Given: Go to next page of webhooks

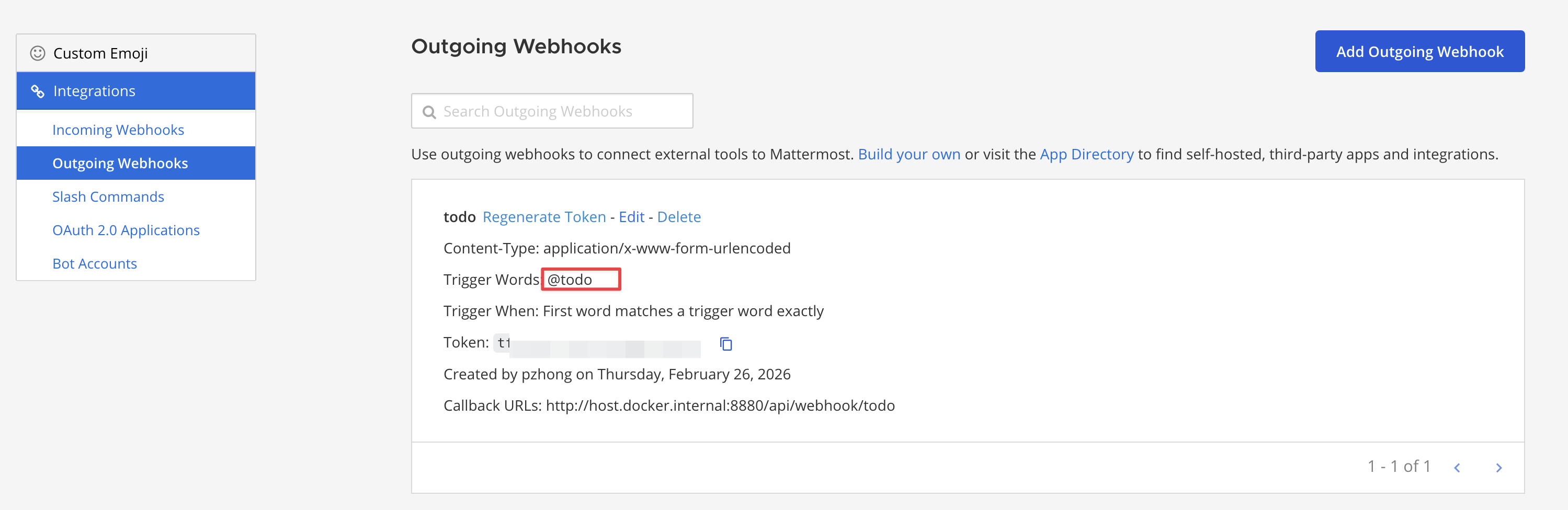Looking at the screenshot, I should (1498, 468).
